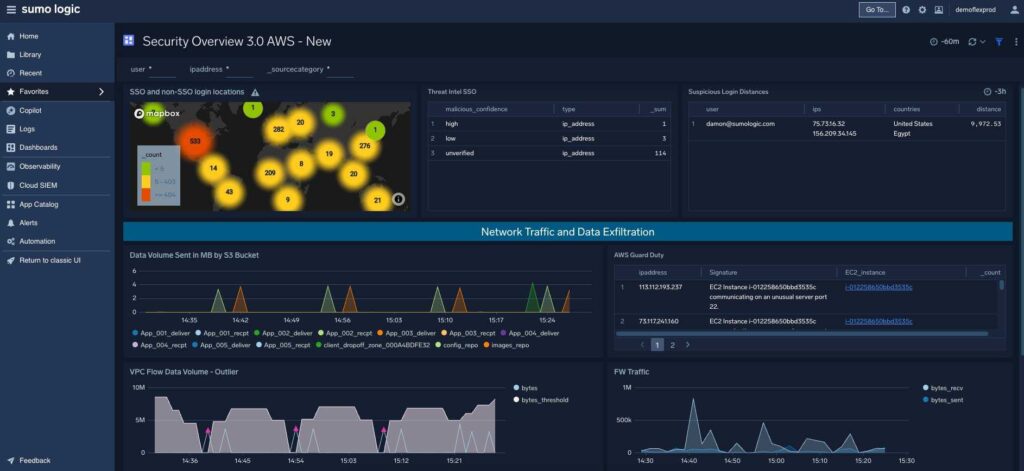Click the dashboard grid icon beside the title

pyautogui.click(x=129, y=41)
